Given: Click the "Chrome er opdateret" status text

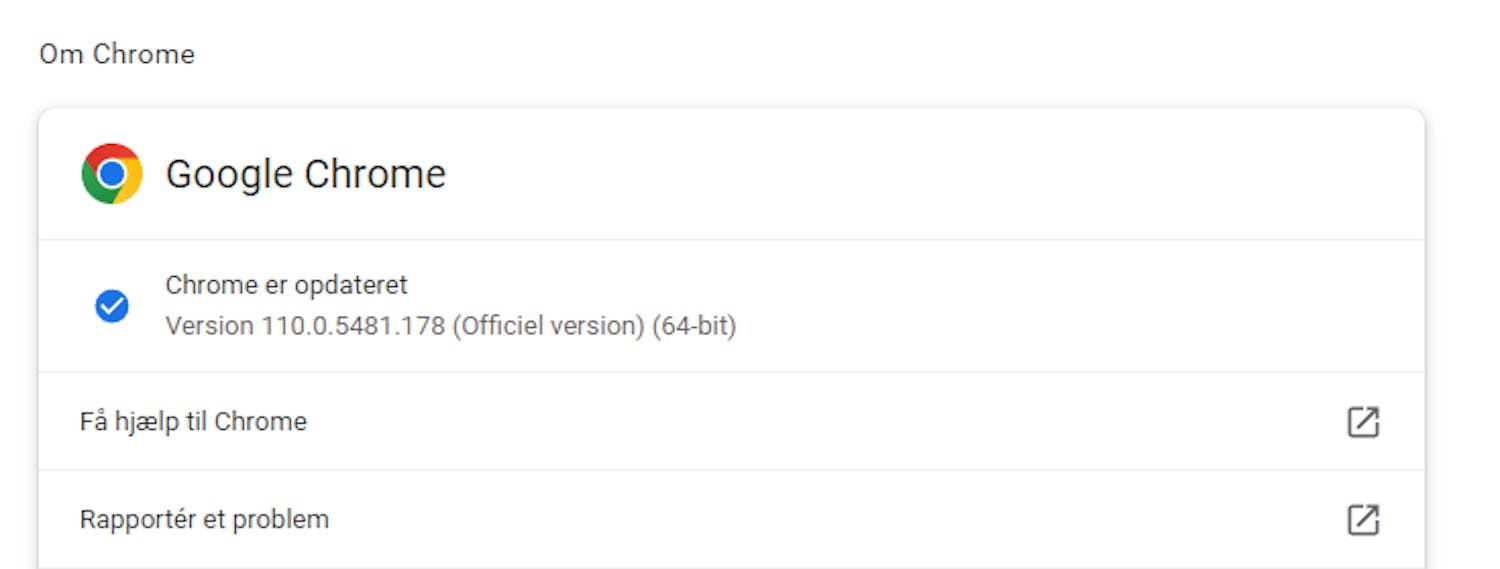Looking at the screenshot, I should (x=286, y=285).
